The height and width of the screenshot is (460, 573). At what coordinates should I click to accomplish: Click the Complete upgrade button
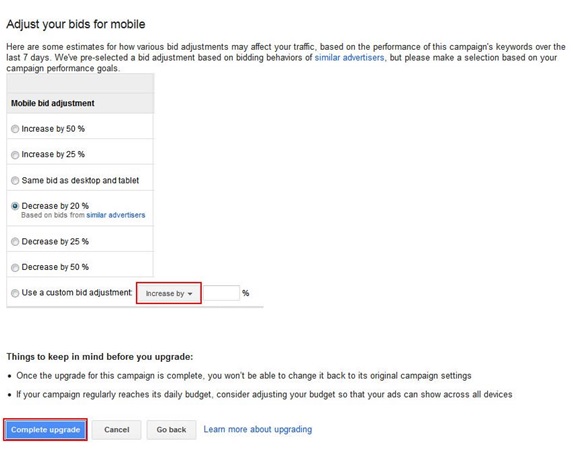click(x=45, y=430)
